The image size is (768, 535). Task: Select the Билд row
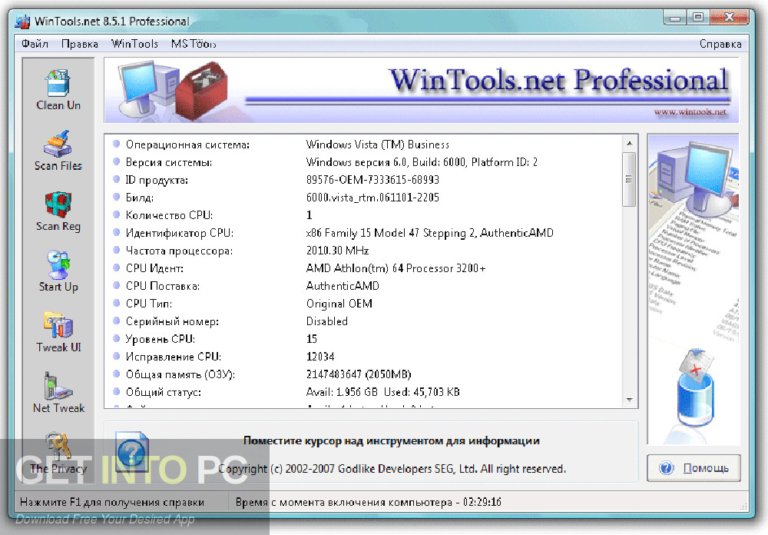[363, 197]
